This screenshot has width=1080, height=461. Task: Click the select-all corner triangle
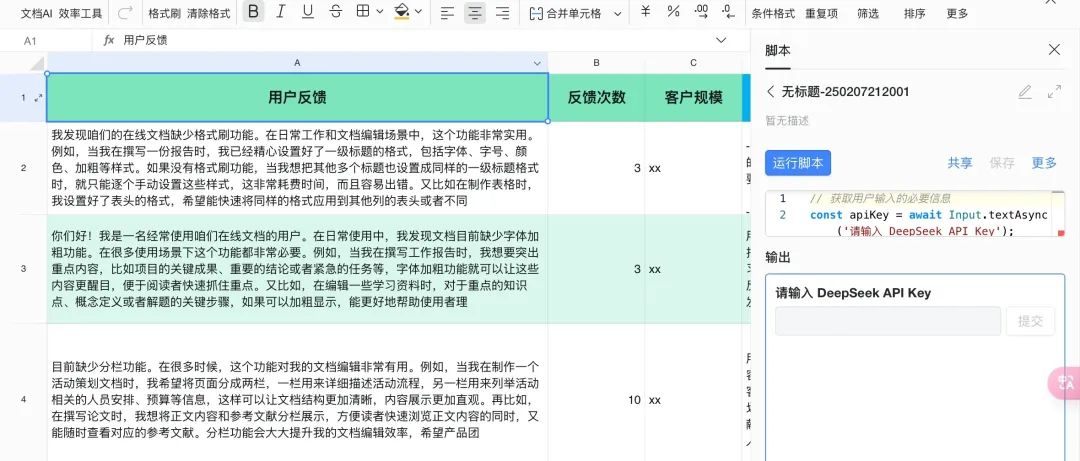[x=37, y=64]
